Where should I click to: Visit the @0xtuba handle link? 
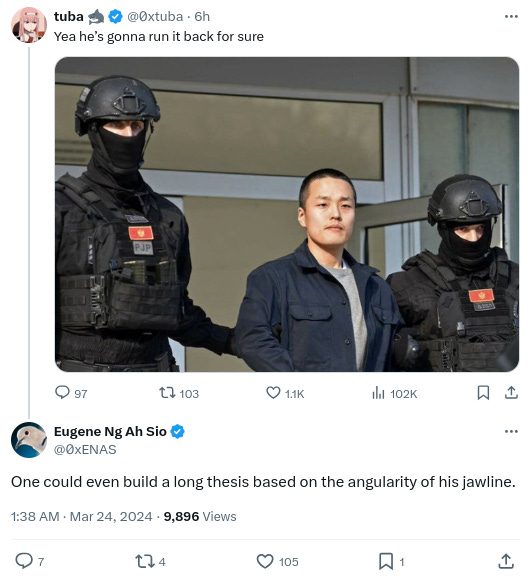(x=155, y=17)
